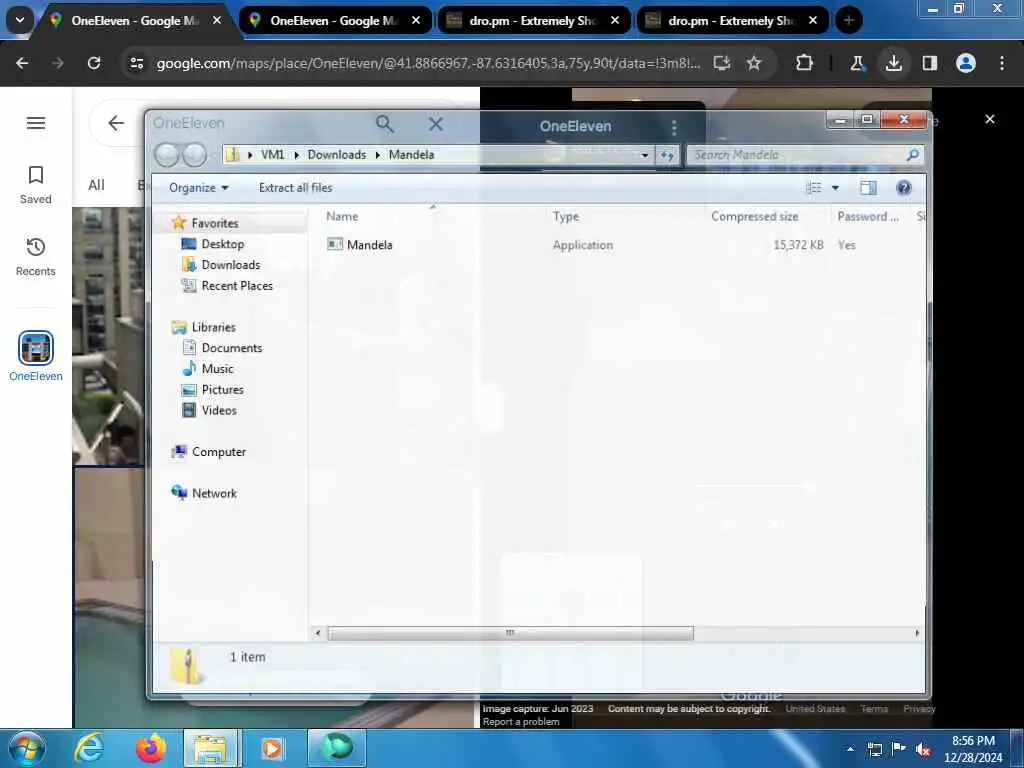Click Mandela in the breadcrumb path
The height and width of the screenshot is (768, 1024).
[x=411, y=155]
